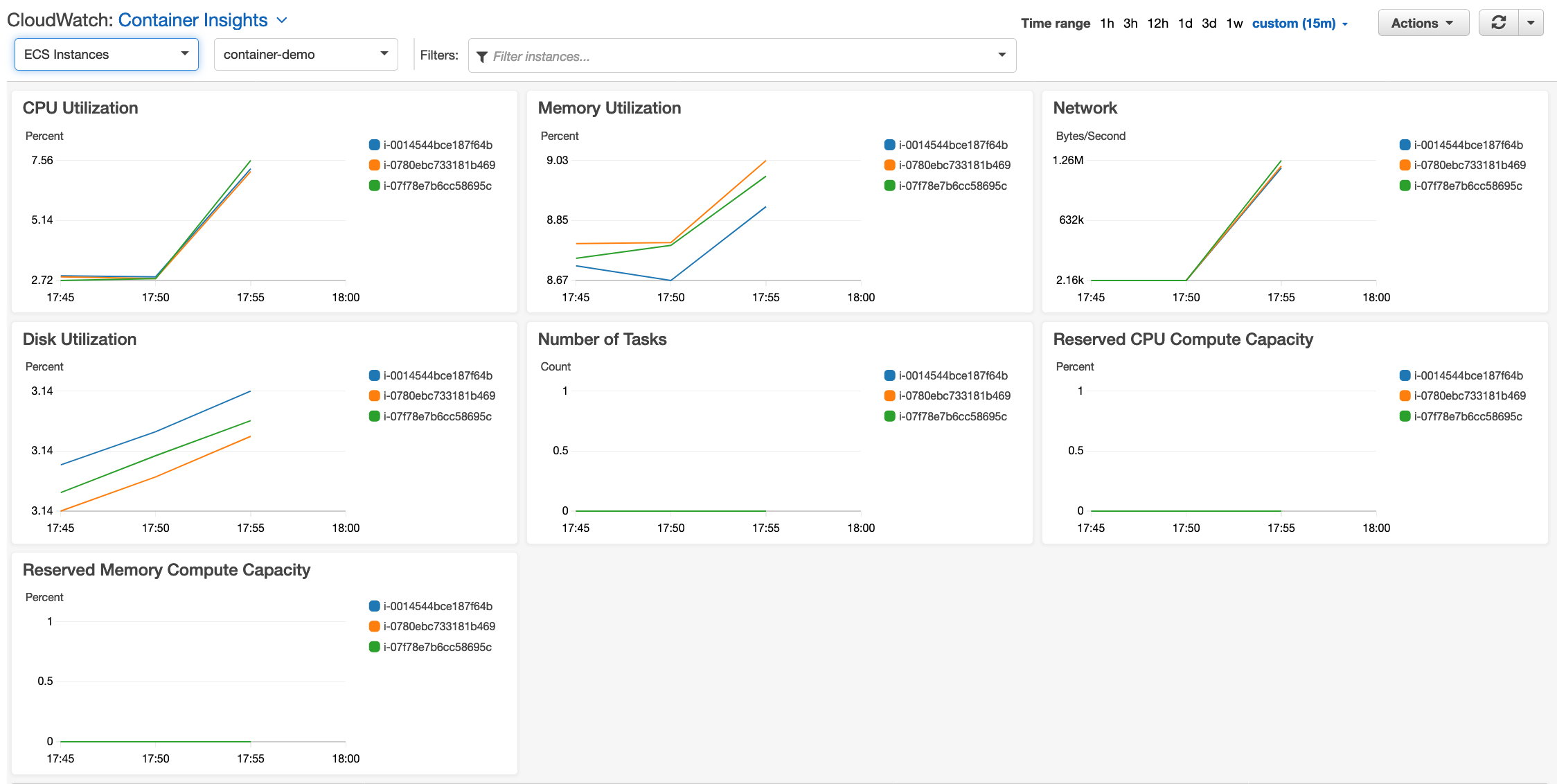The height and width of the screenshot is (784, 1557).
Task: Click orange swatch i-0780ebc733181b469 in Reserved Memory legend
Action: pos(374,626)
